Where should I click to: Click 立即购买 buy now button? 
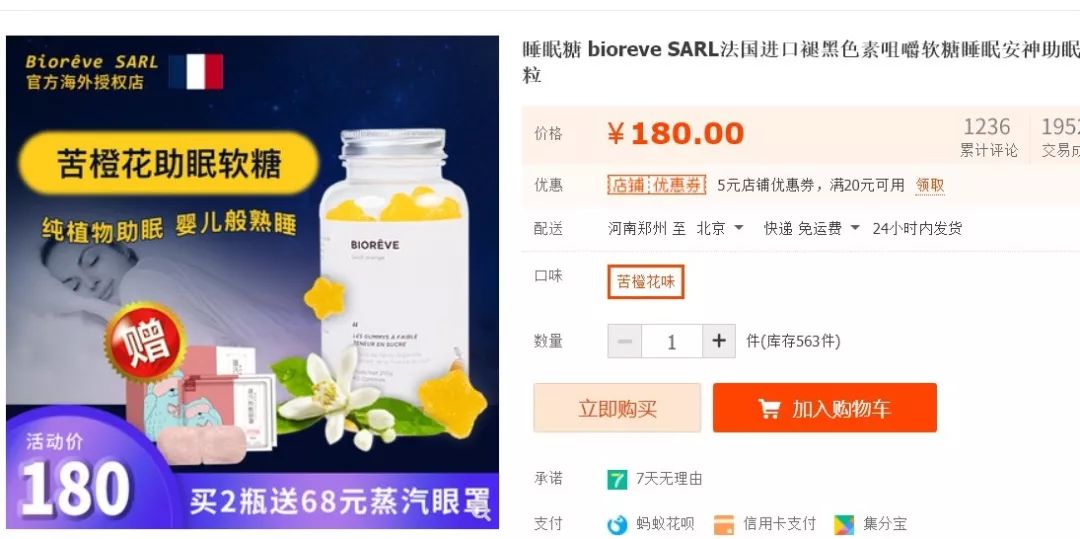pyautogui.click(x=617, y=408)
